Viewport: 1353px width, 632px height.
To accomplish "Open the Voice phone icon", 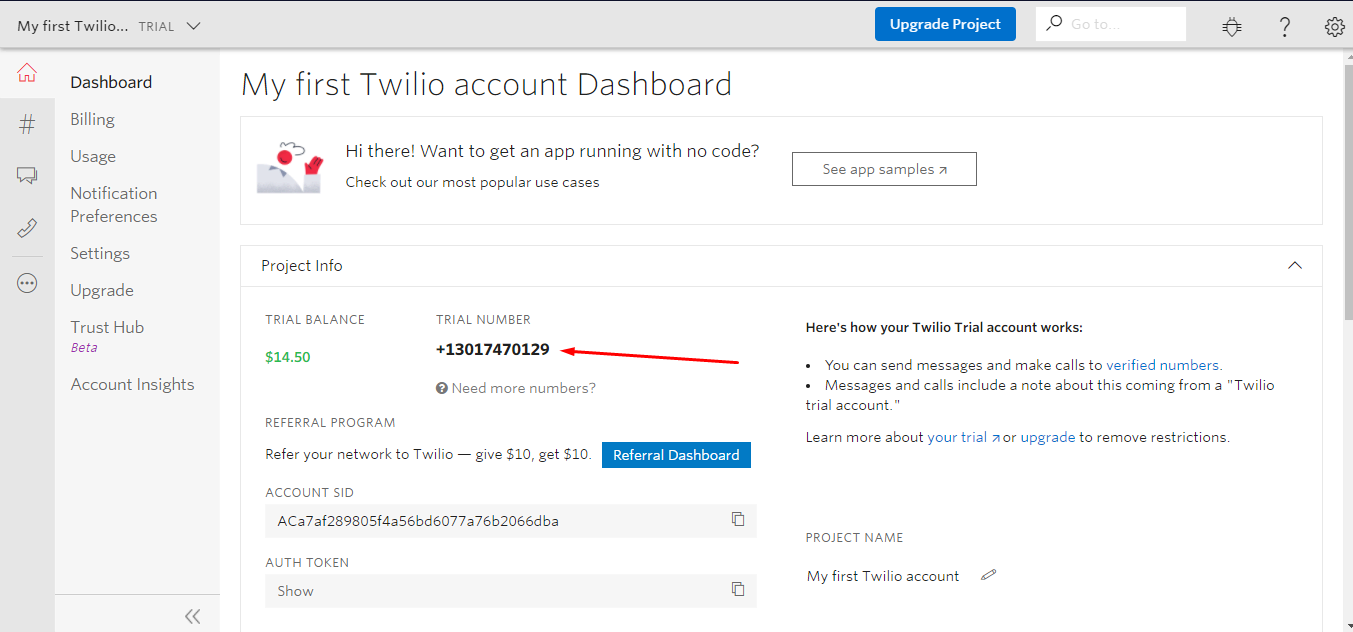I will [x=27, y=228].
